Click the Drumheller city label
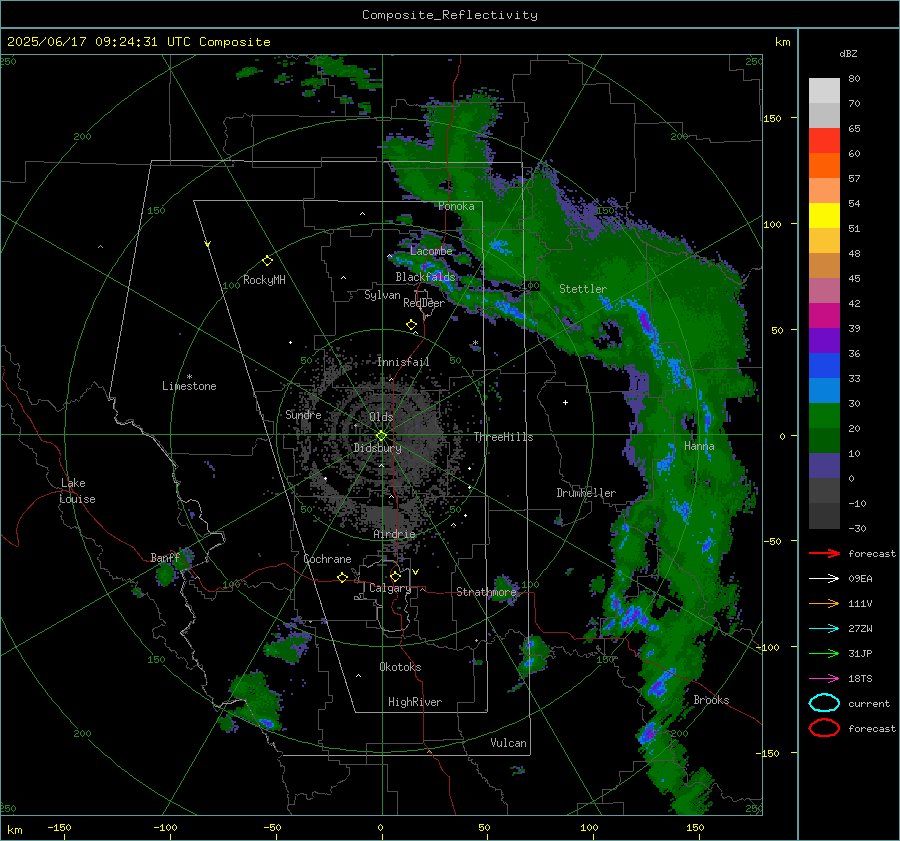Image resolution: width=900 pixels, height=841 pixels. 586,493
